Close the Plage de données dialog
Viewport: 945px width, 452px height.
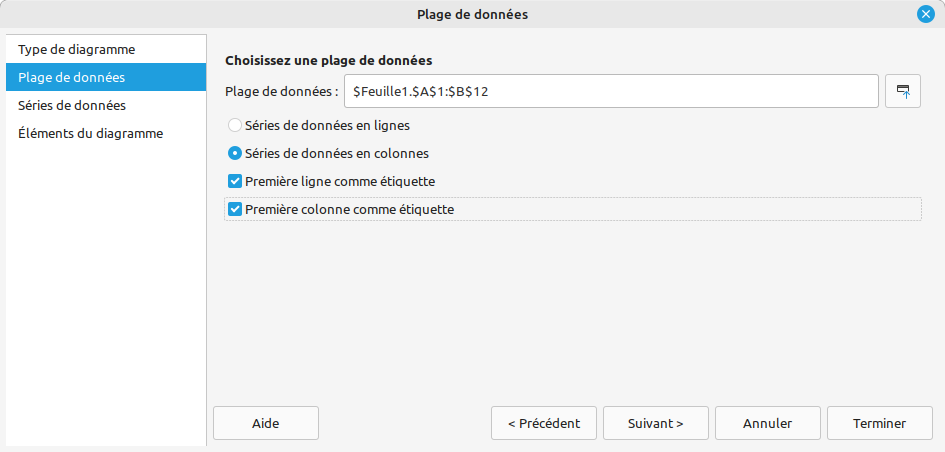pyautogui.click(x=925, y=14)
